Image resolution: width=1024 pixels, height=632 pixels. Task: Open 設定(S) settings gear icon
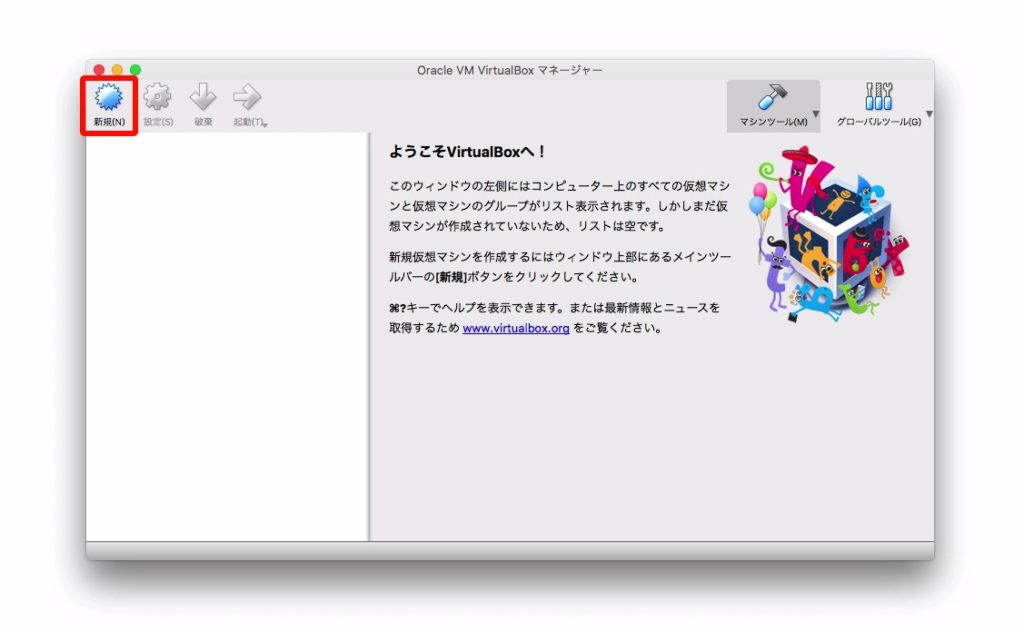tap(157, 97)
